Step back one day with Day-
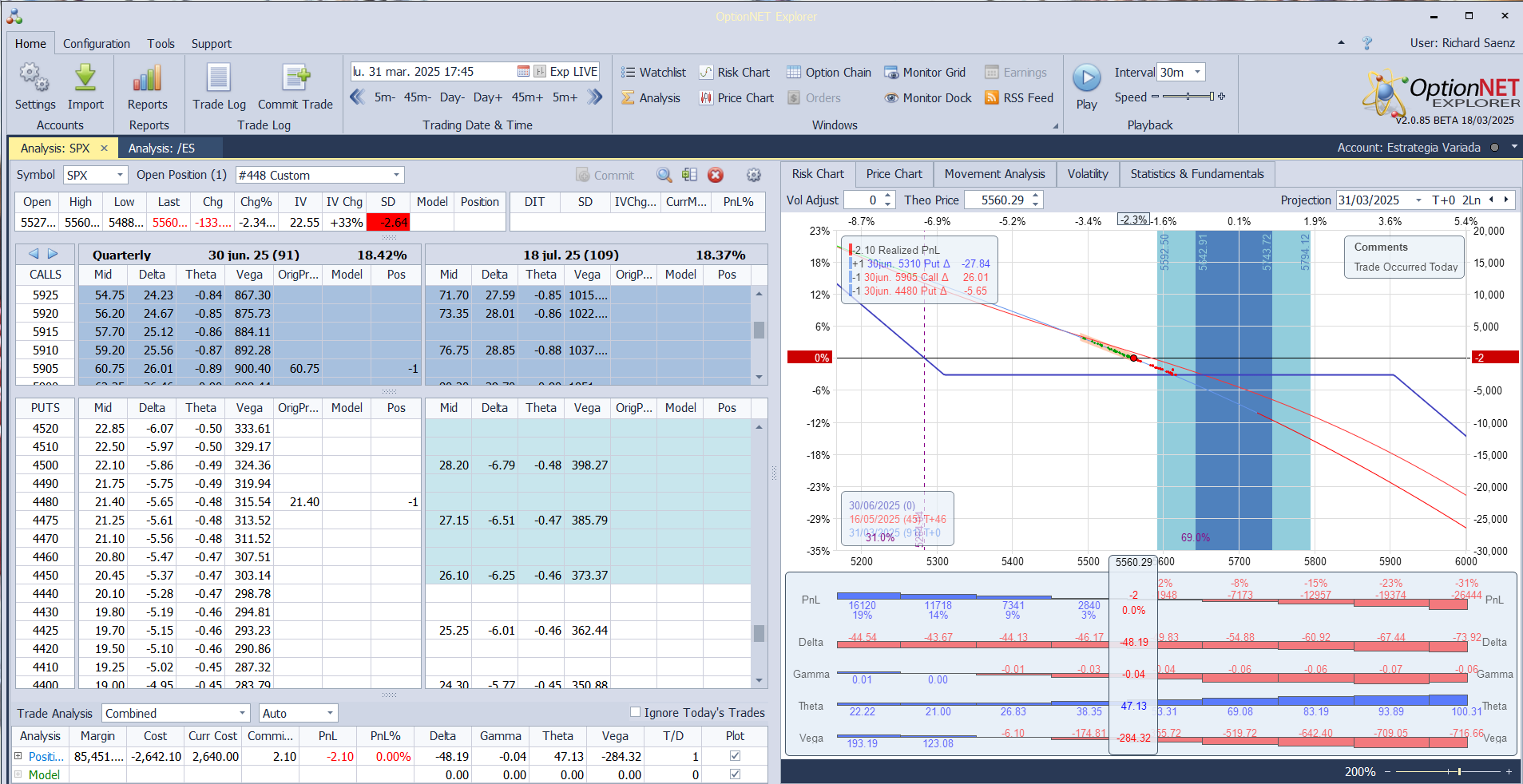The height and width of the screenshot is (784, 1523). pyautogui.click(x=452, y=97)
